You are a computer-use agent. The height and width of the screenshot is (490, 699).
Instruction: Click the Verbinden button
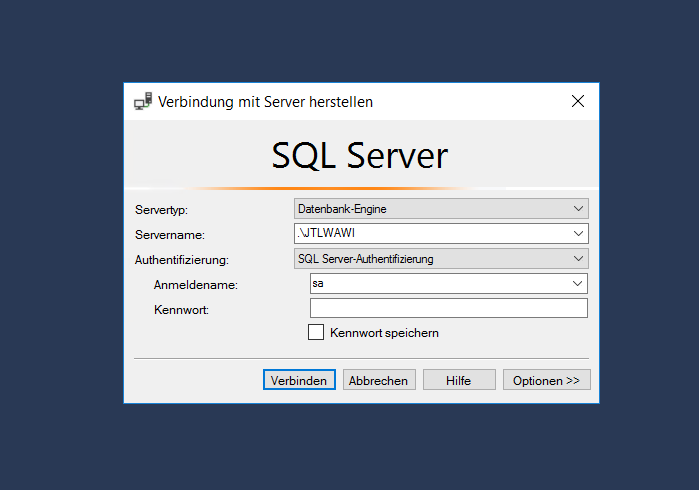pos(299,380)
